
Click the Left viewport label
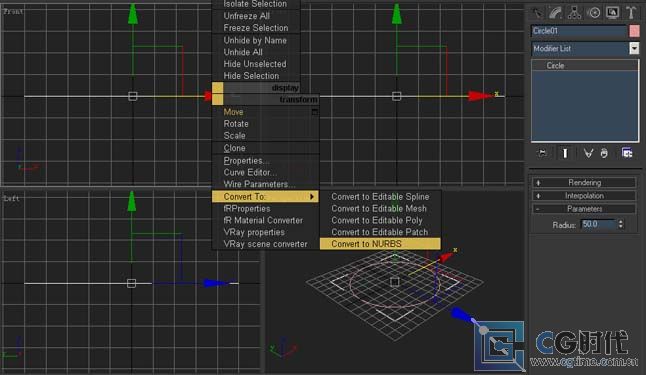pyautogui.click(x=11, y=198)
